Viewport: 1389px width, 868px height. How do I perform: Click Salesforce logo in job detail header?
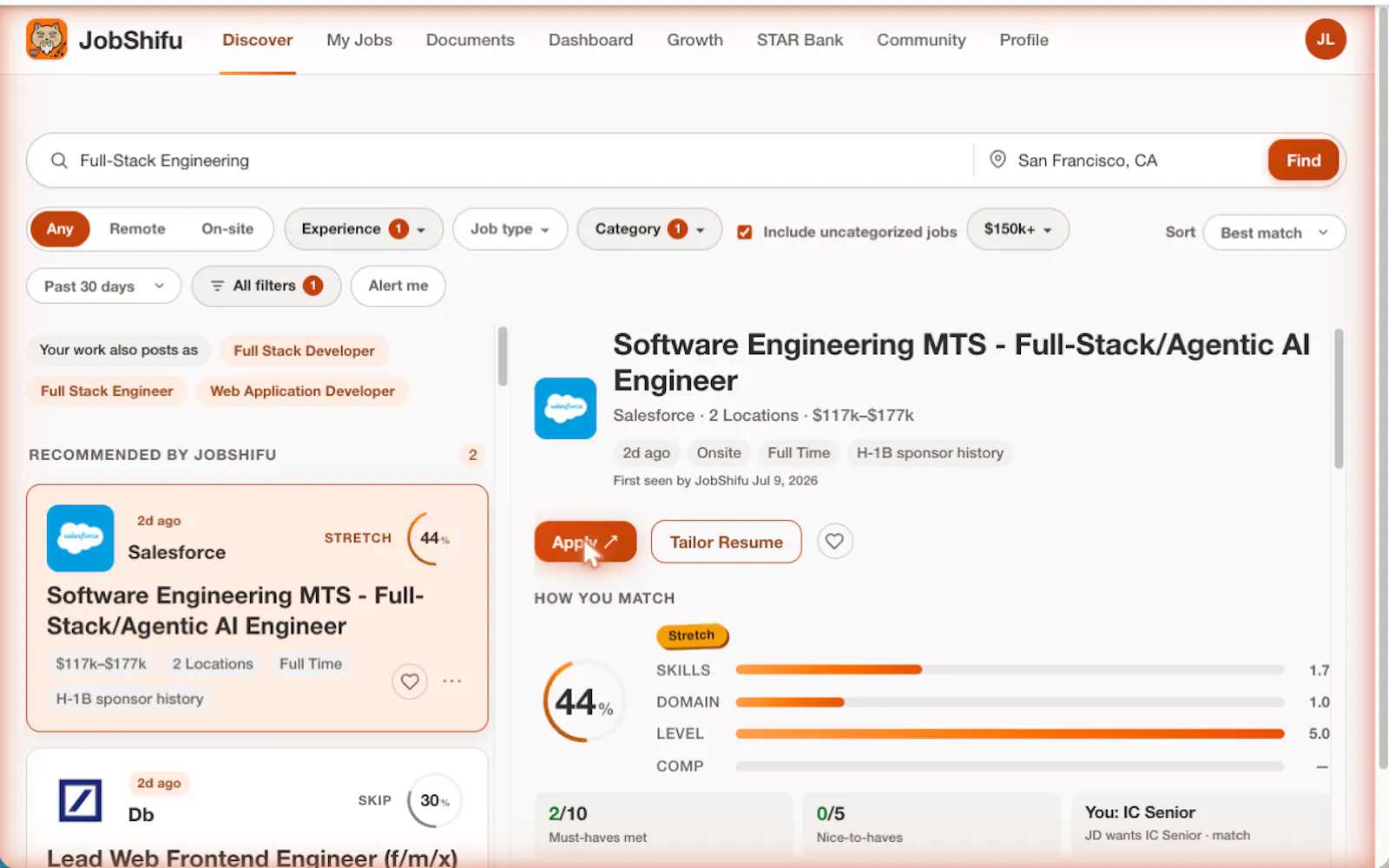(565, 408)
